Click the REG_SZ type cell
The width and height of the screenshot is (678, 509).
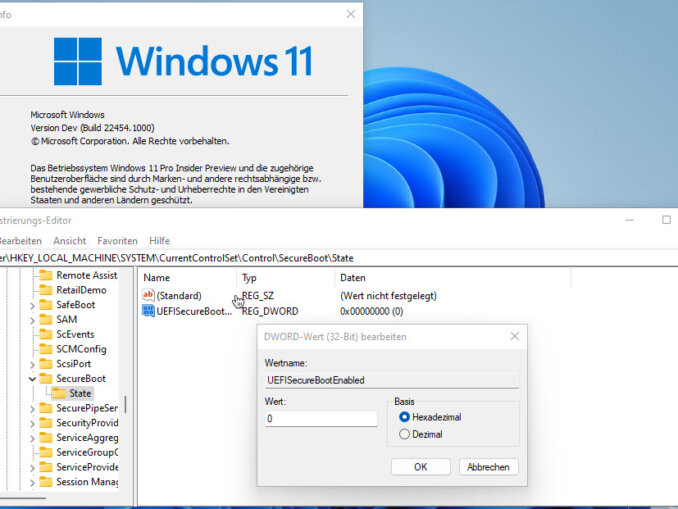click(258, 295)
